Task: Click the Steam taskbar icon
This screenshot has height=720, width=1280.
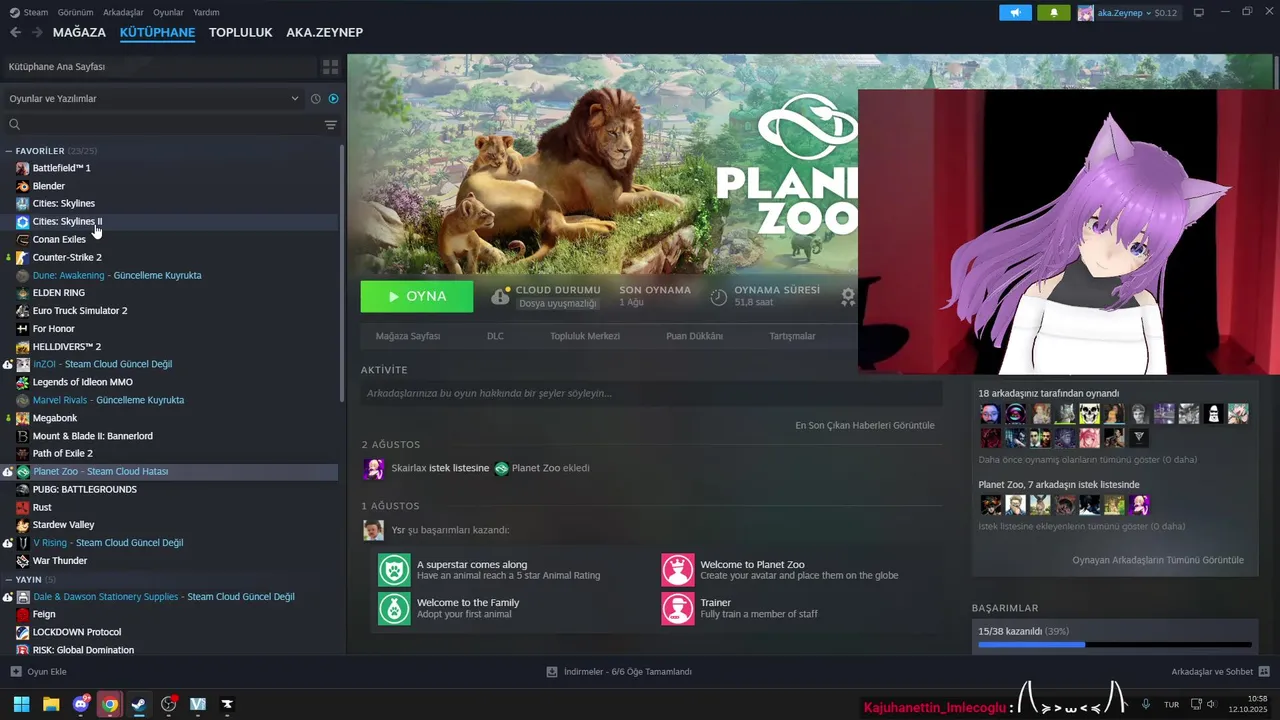Action: pos(139,704)
